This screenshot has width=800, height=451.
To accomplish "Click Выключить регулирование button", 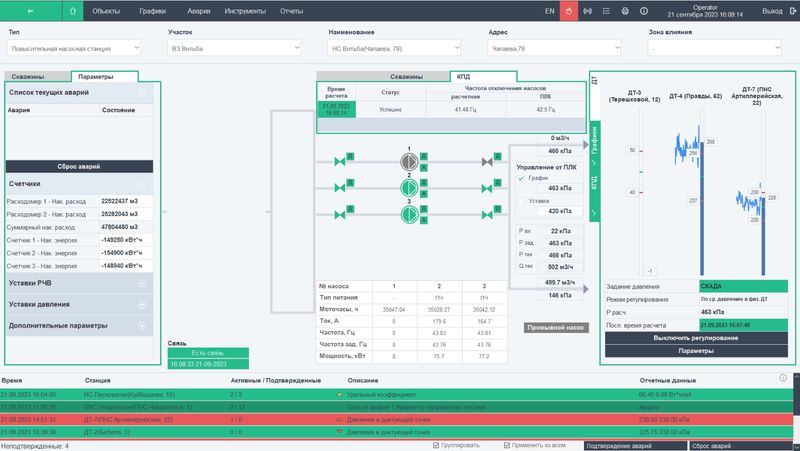I will (x=696, y=338).
